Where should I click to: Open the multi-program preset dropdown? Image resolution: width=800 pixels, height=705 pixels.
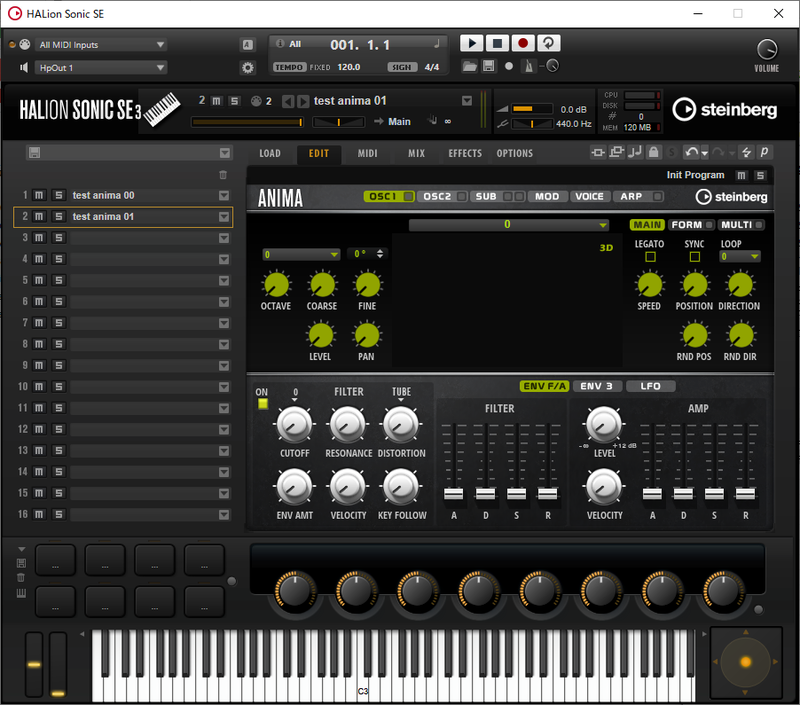(x=225, y=153)
